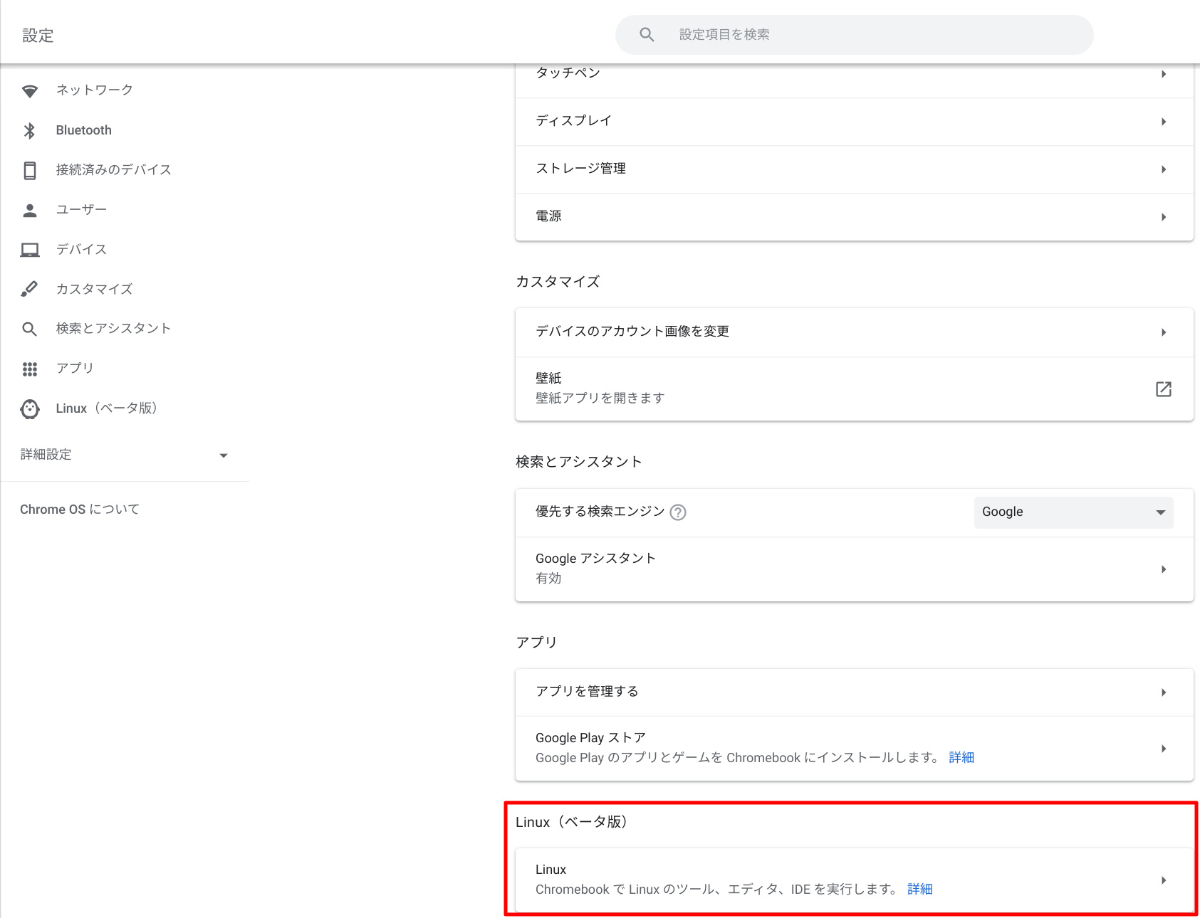This screenshot has width=1200, height=918.
Task: Click the Linux（ベータ版）section heading
Action: (574, 822)
